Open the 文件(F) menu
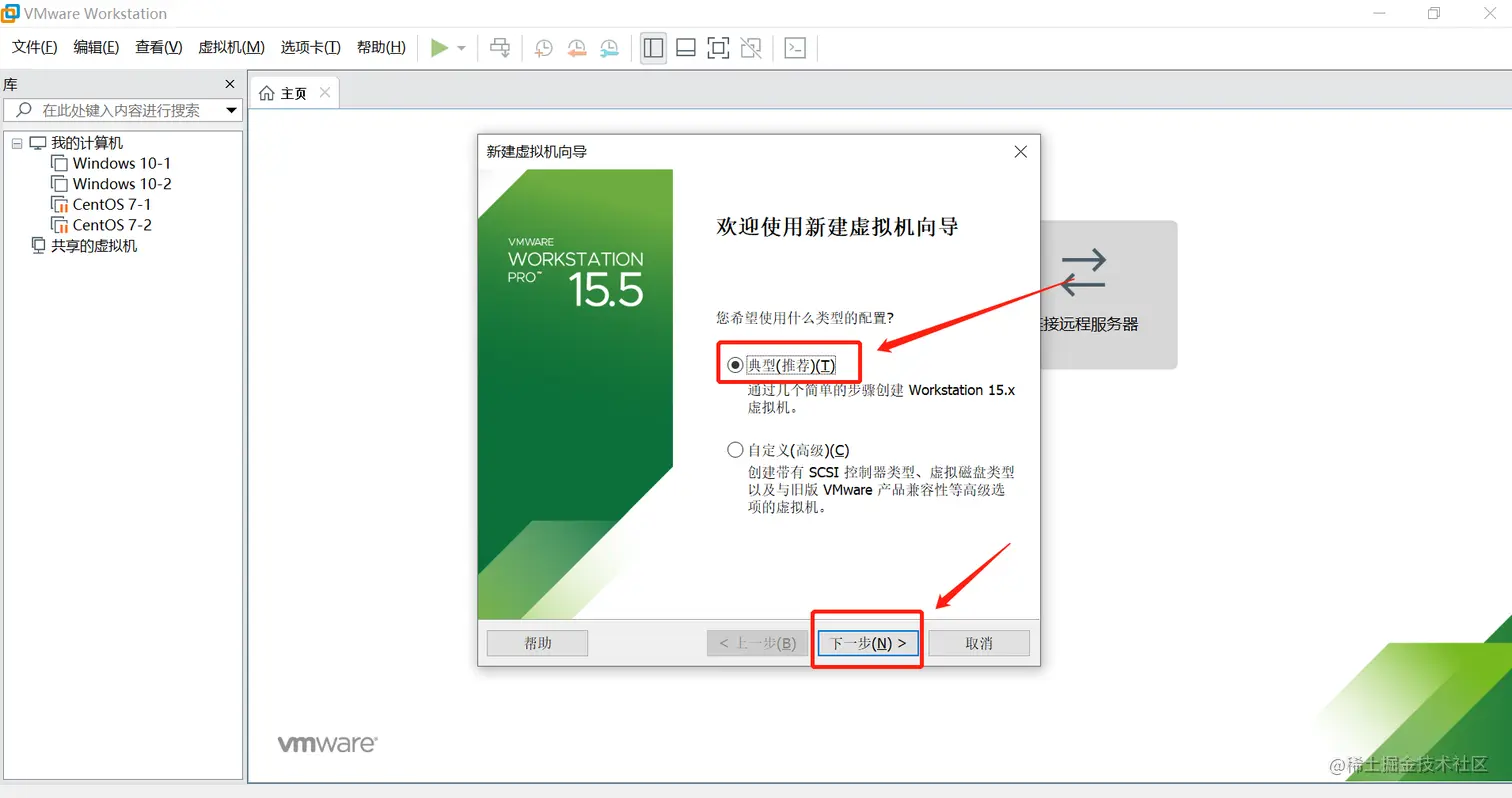This screenshot has height=798, width=1512. click(35, 47)
